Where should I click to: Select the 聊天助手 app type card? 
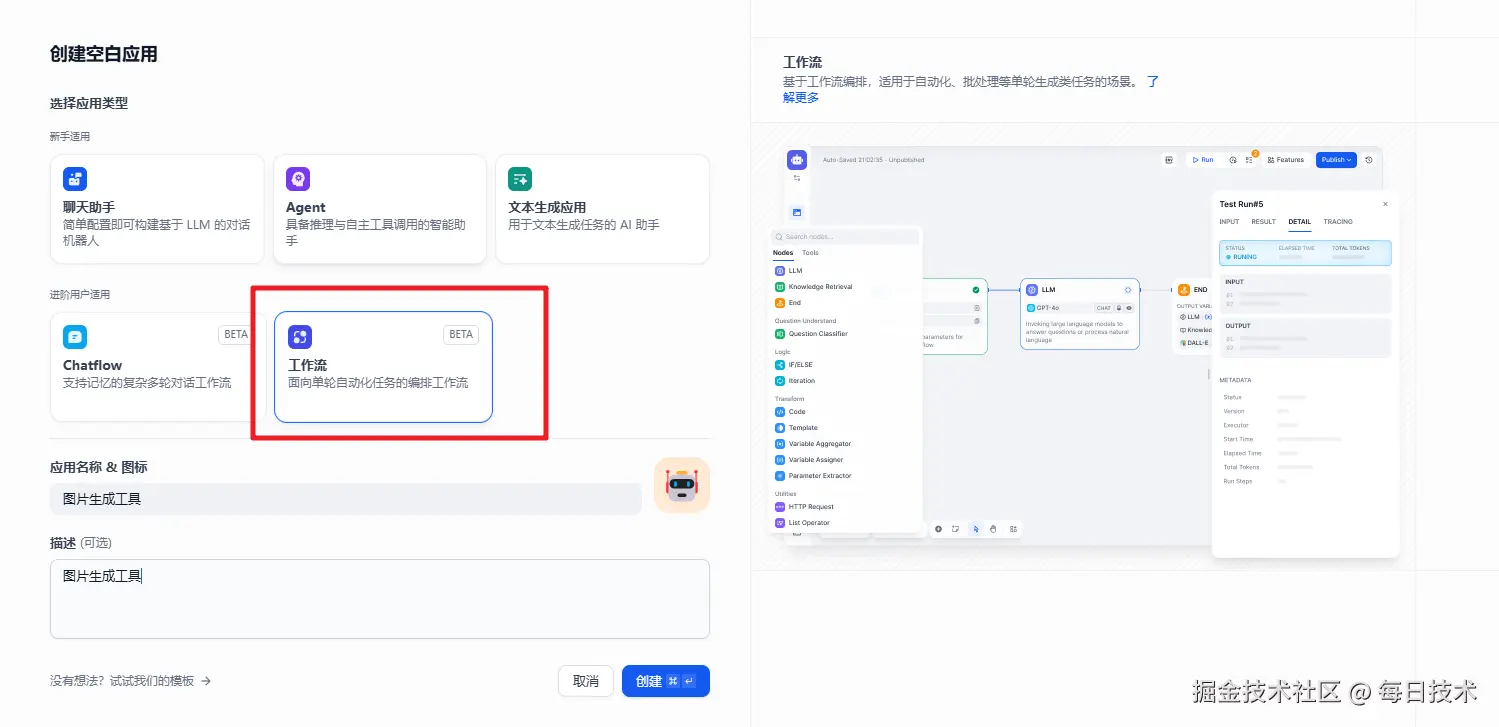pos(157,209)
